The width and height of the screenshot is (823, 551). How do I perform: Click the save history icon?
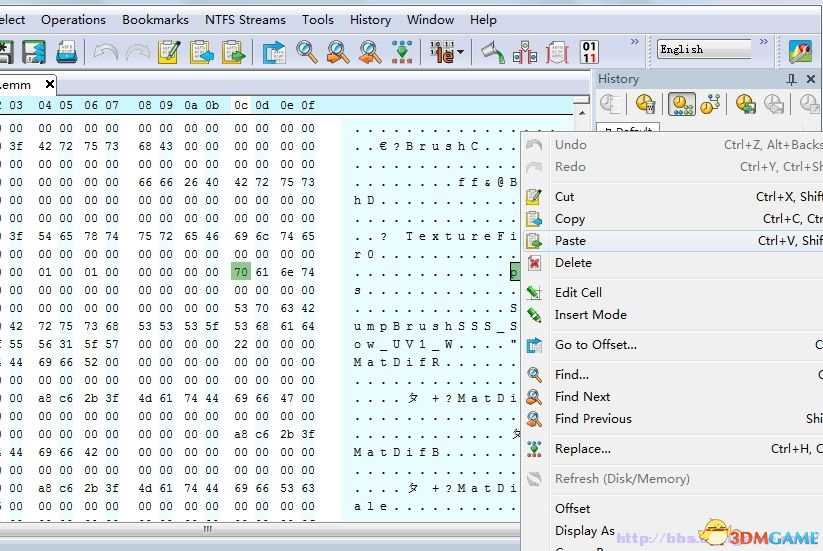pos(745,104)
